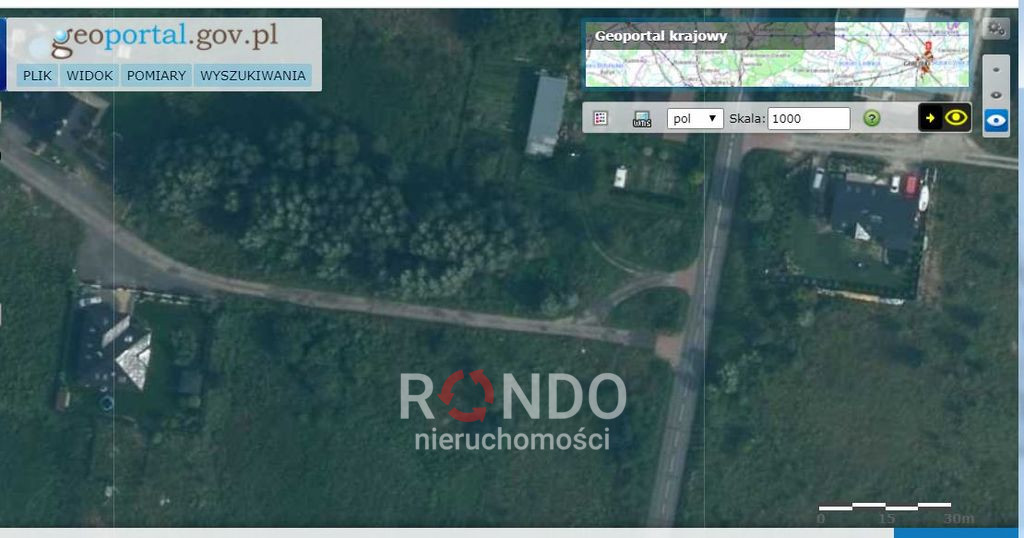Open the map legend icon

point(600,118)
